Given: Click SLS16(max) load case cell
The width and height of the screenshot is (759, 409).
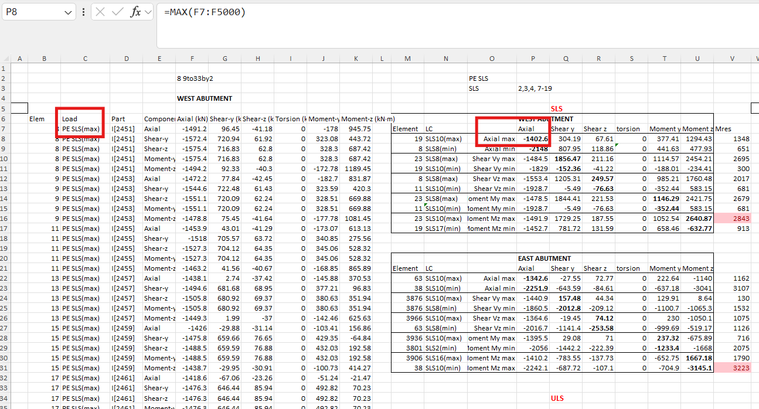Looking at the screenshot, I should pyautogui.click(x=443, y=358).
